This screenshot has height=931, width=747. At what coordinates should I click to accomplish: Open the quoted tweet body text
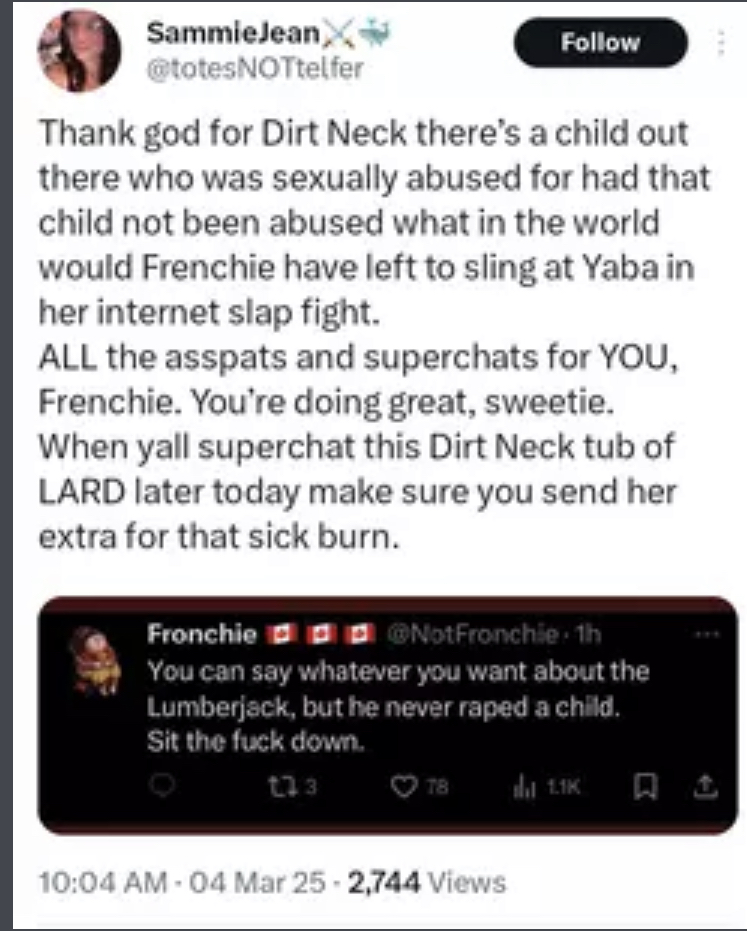click(x=398, y=707)
